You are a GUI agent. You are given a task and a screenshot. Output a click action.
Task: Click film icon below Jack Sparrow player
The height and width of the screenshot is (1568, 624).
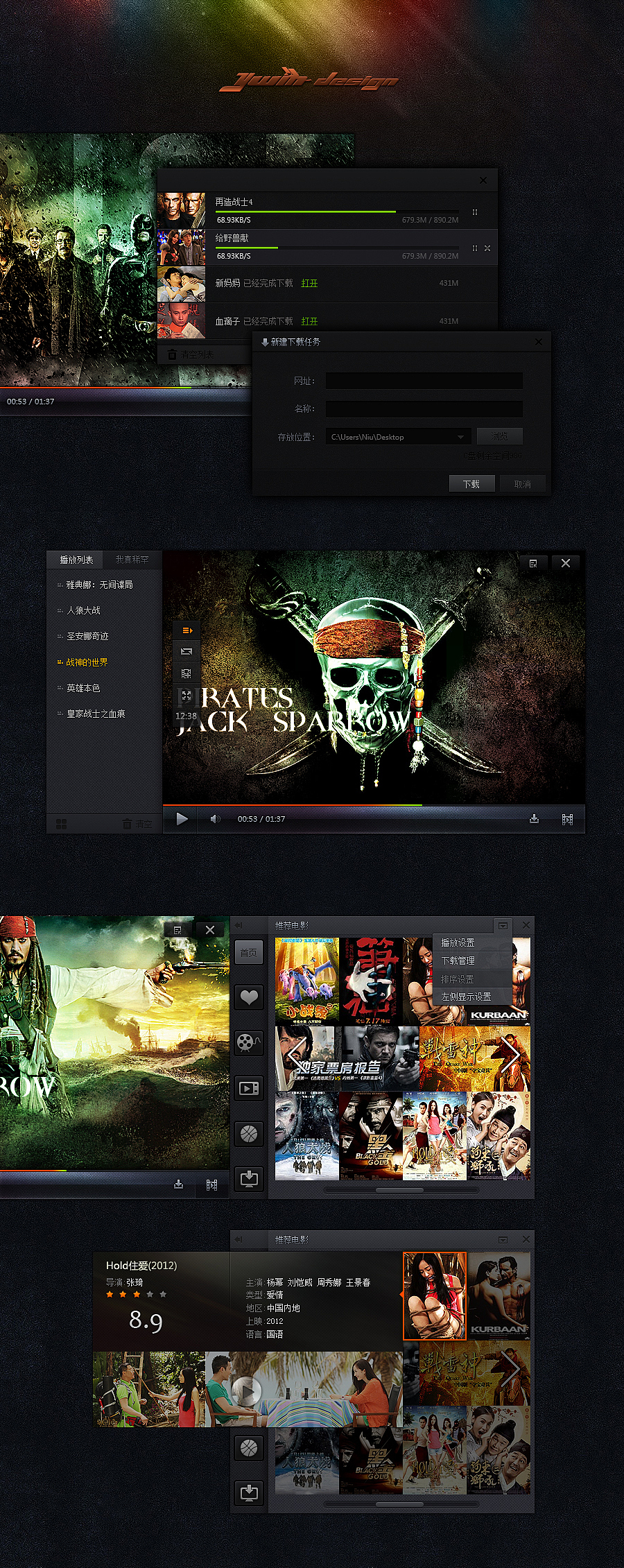211,1184
